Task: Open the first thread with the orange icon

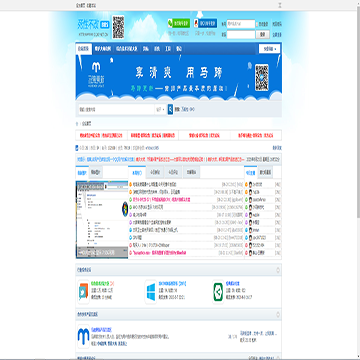Action: pyautogui.click(x=155, y=184)
